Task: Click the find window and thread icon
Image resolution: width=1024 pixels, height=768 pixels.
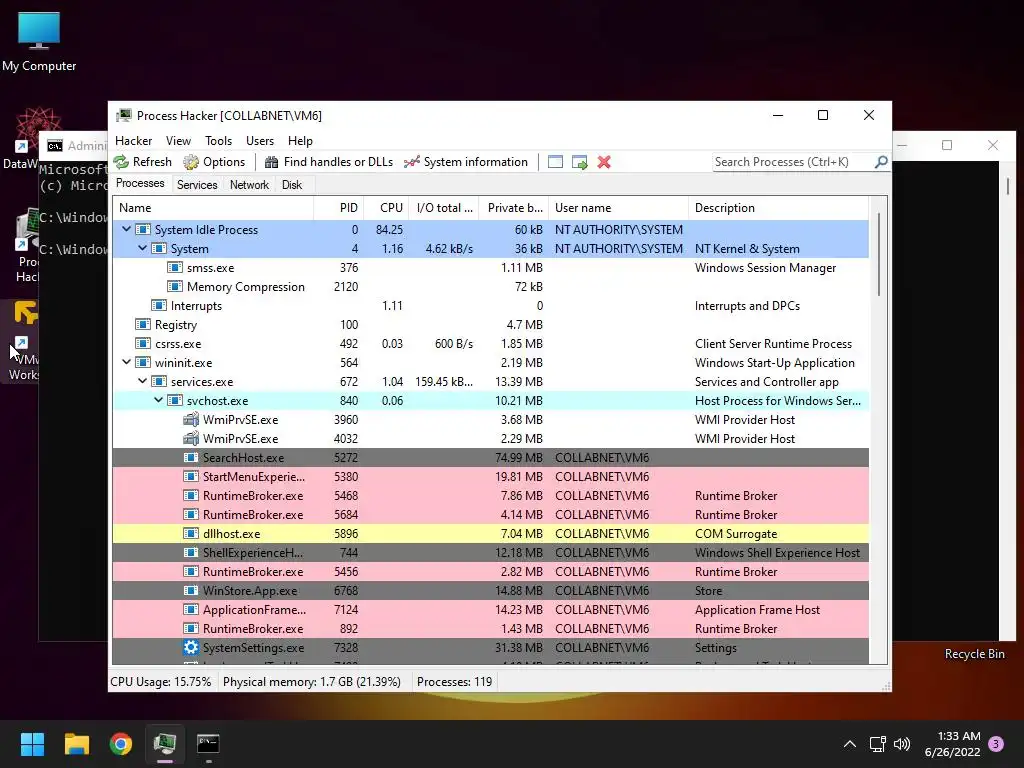Action: click(579, 162)
